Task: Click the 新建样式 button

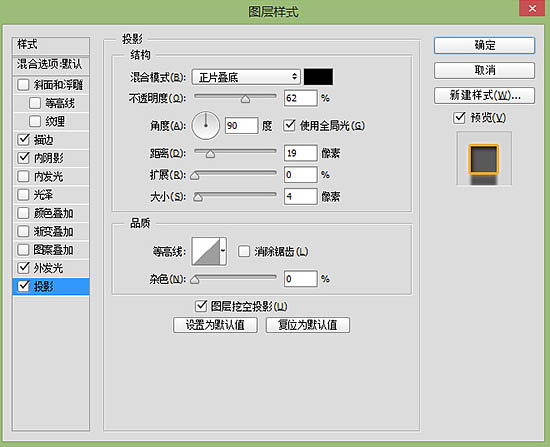Action: point(484,95)
